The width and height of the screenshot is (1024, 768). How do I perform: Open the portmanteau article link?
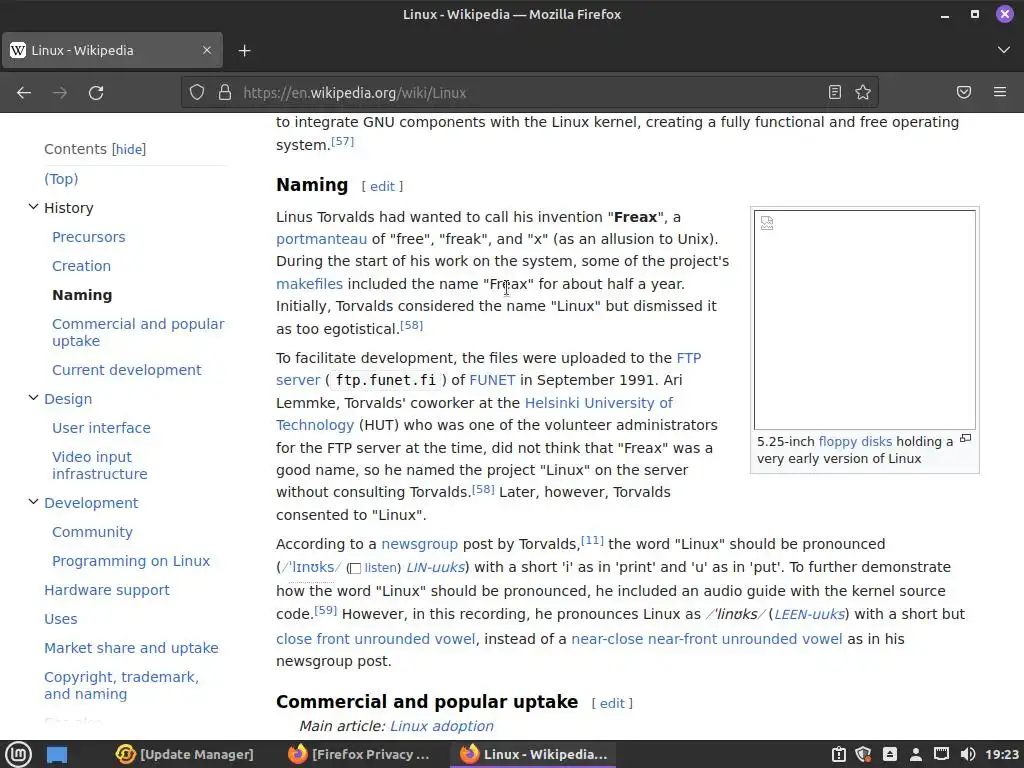point(321,239)
